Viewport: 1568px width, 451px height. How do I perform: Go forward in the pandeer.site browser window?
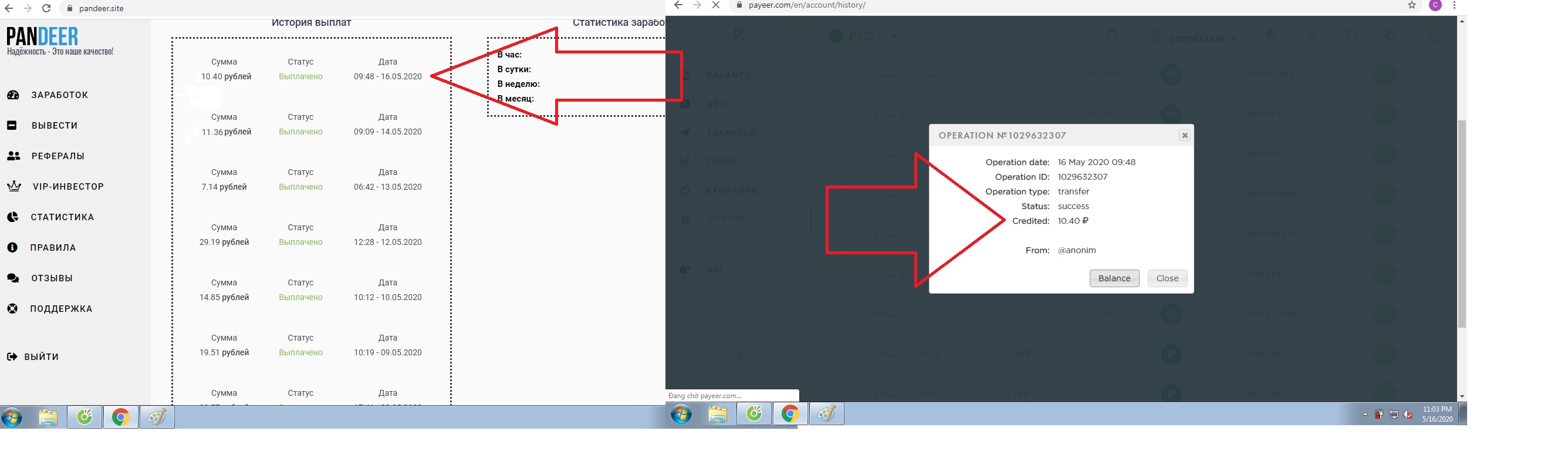[28, 9]
